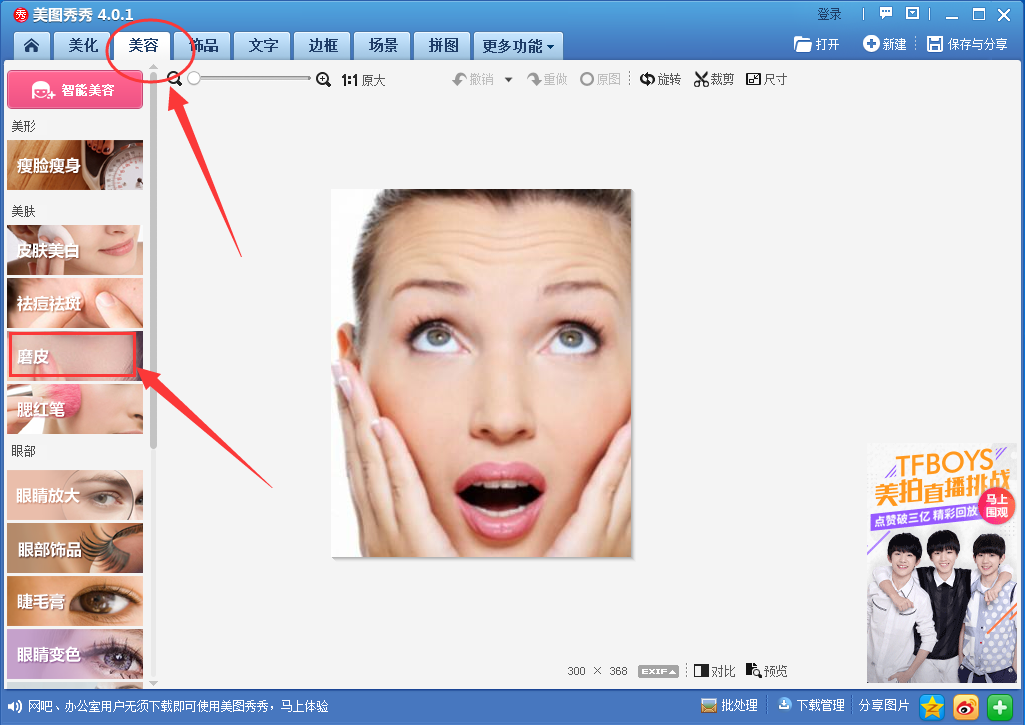
Task: Click the 重做 redo icon
Action: [x=547, y=79]
